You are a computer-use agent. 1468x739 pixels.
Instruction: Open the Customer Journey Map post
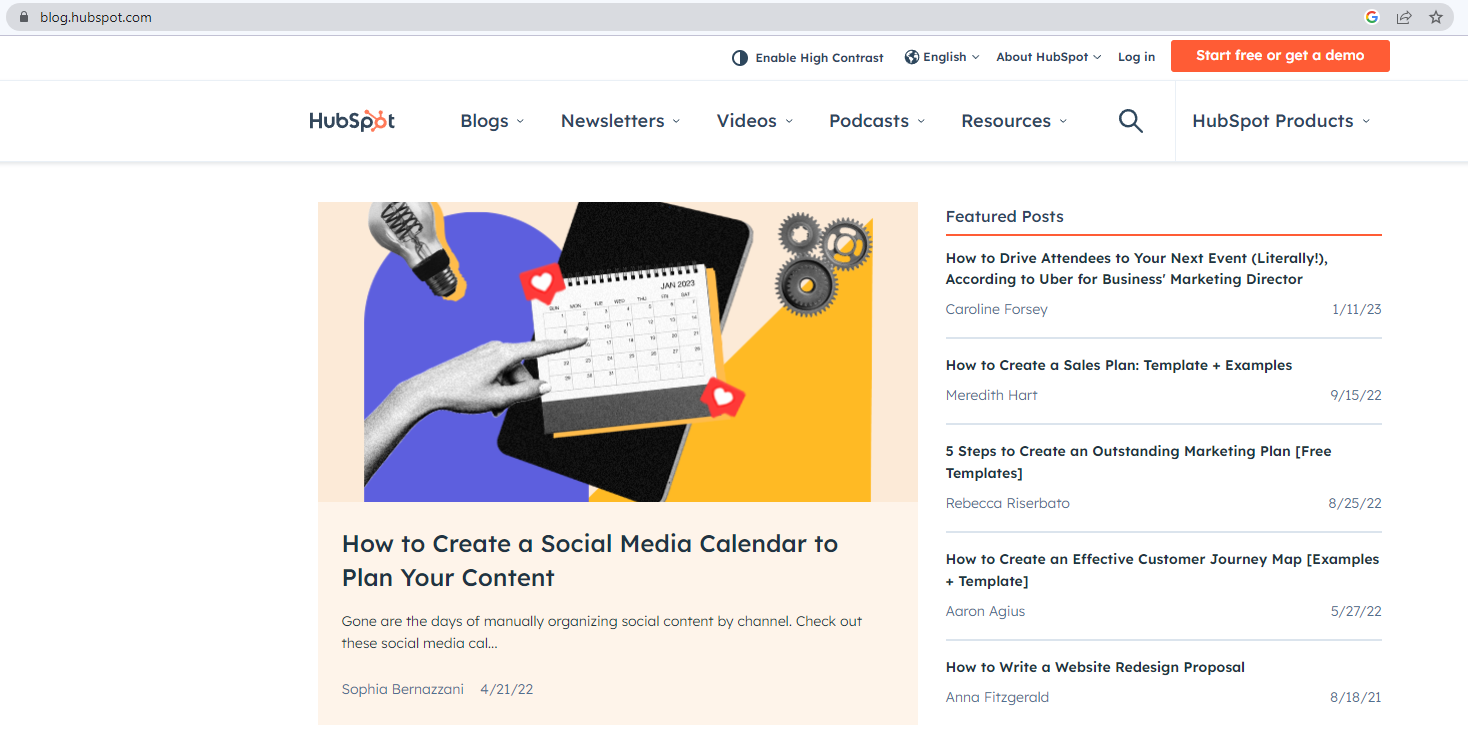pyautogui.click(x=1163, y=570)
